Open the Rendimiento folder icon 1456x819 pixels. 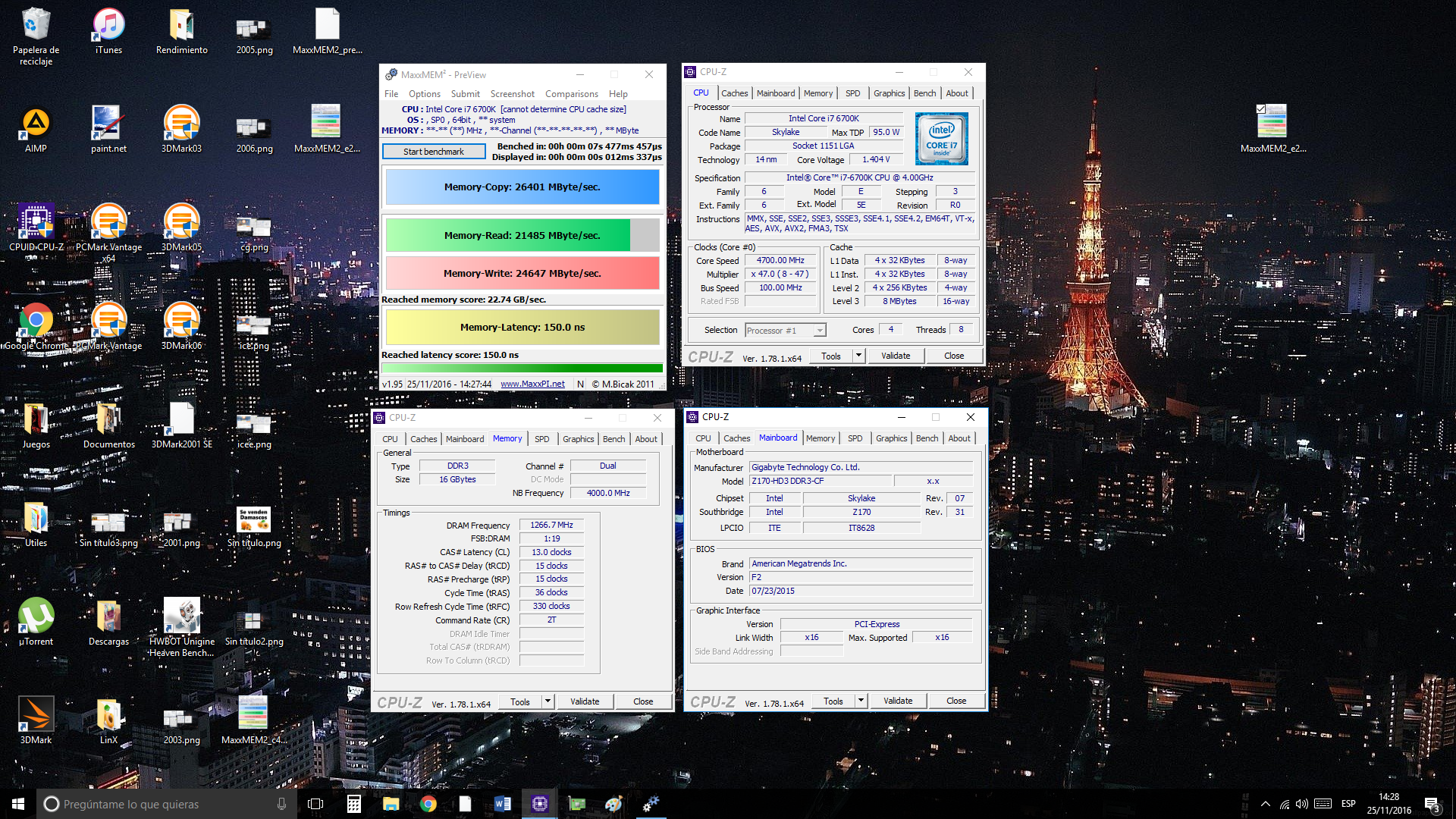pos(181,32)
